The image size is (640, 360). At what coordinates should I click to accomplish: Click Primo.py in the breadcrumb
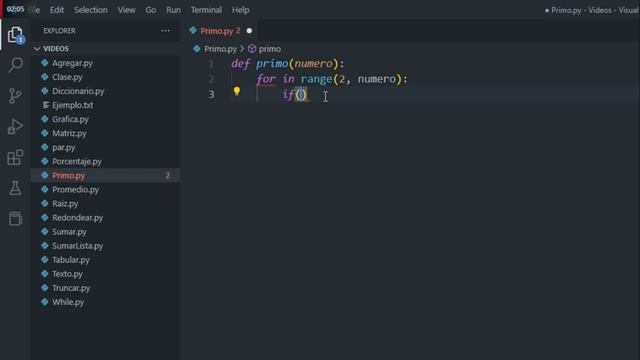[x=220, y=49]
